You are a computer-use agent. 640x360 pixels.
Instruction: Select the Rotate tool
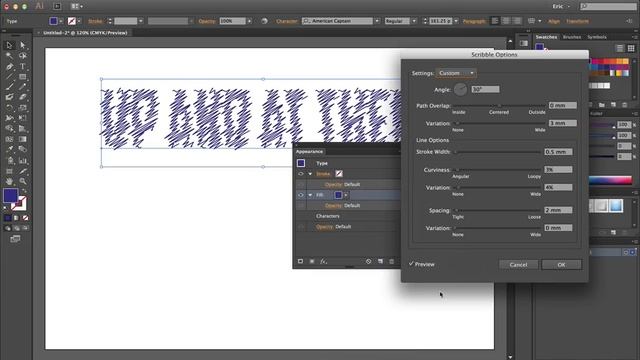pyautogui.click(x=9, y=108)
